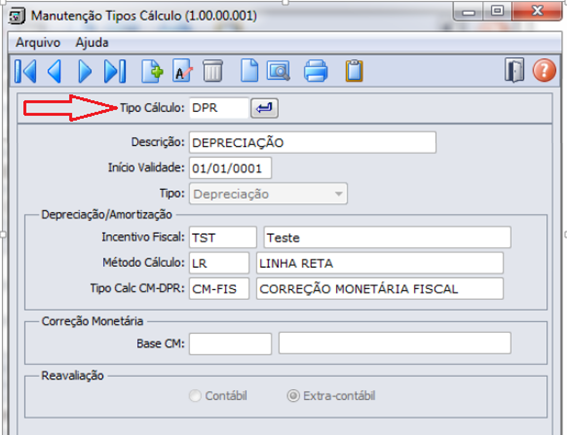Edit the current record
Viewport: 567px width, 435px height.
pyautogui.click(x=182, y=71)
